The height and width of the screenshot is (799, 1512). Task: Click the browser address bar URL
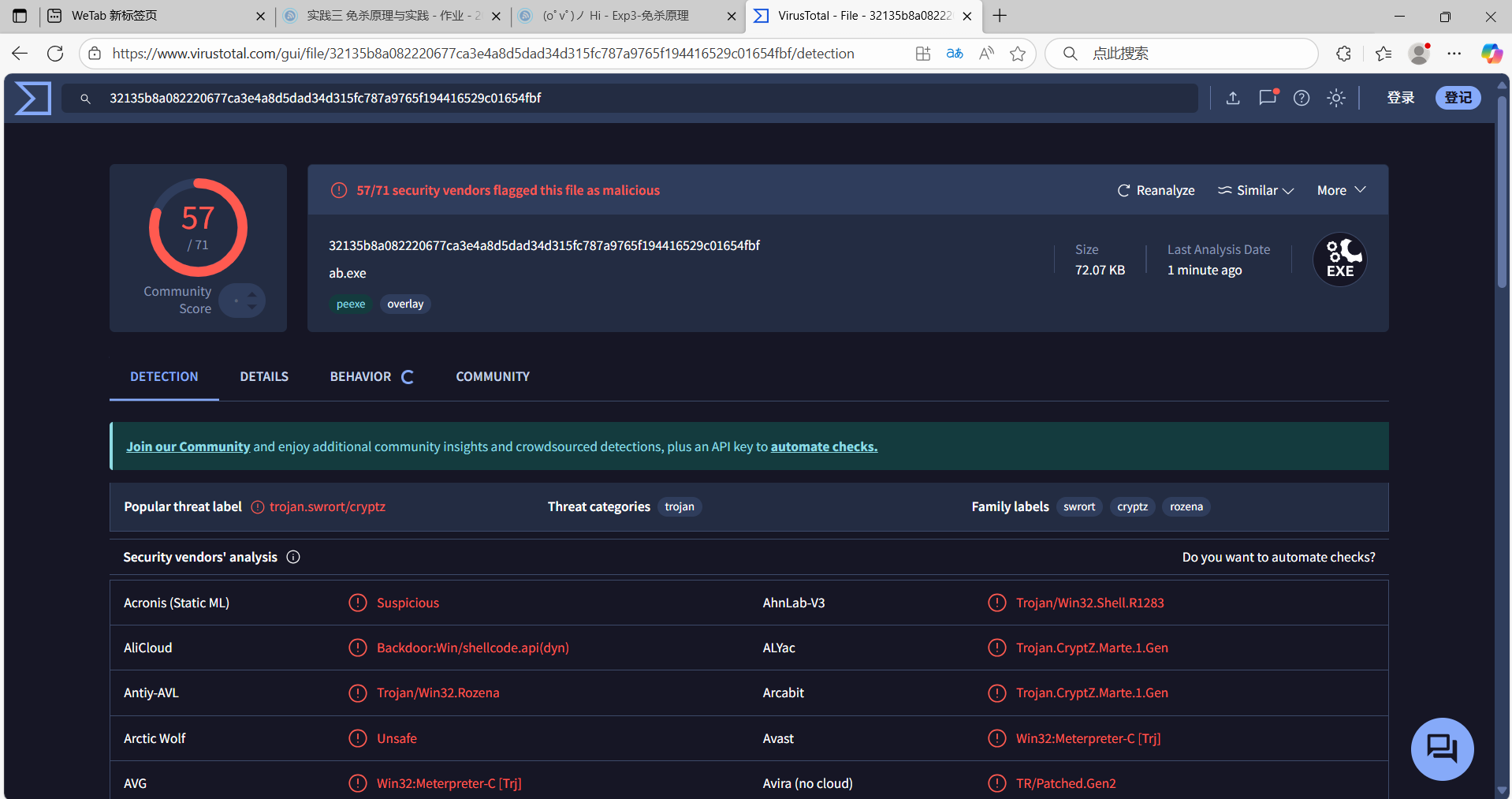[x=483, y=54]
